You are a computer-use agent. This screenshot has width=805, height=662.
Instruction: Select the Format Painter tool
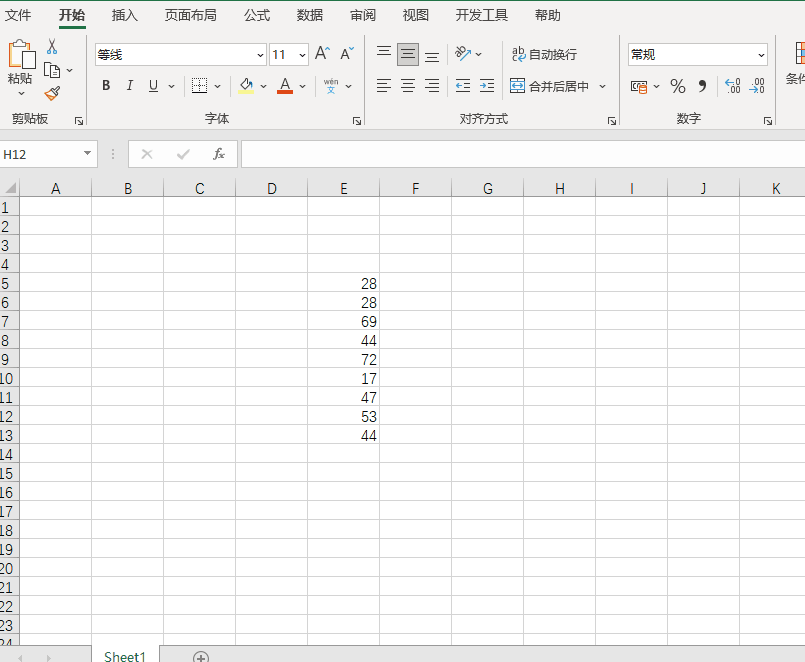[52, 93]
